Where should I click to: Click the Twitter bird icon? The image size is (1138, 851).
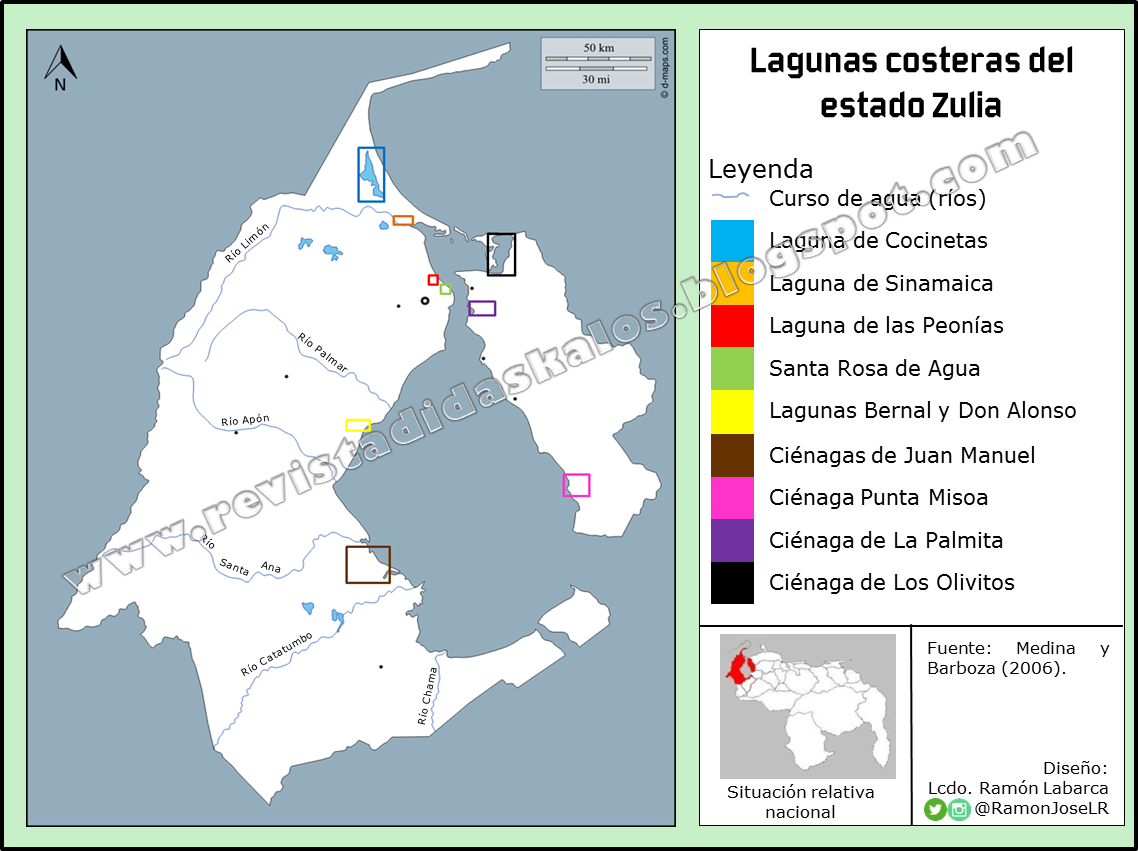[x=935, y=810]
